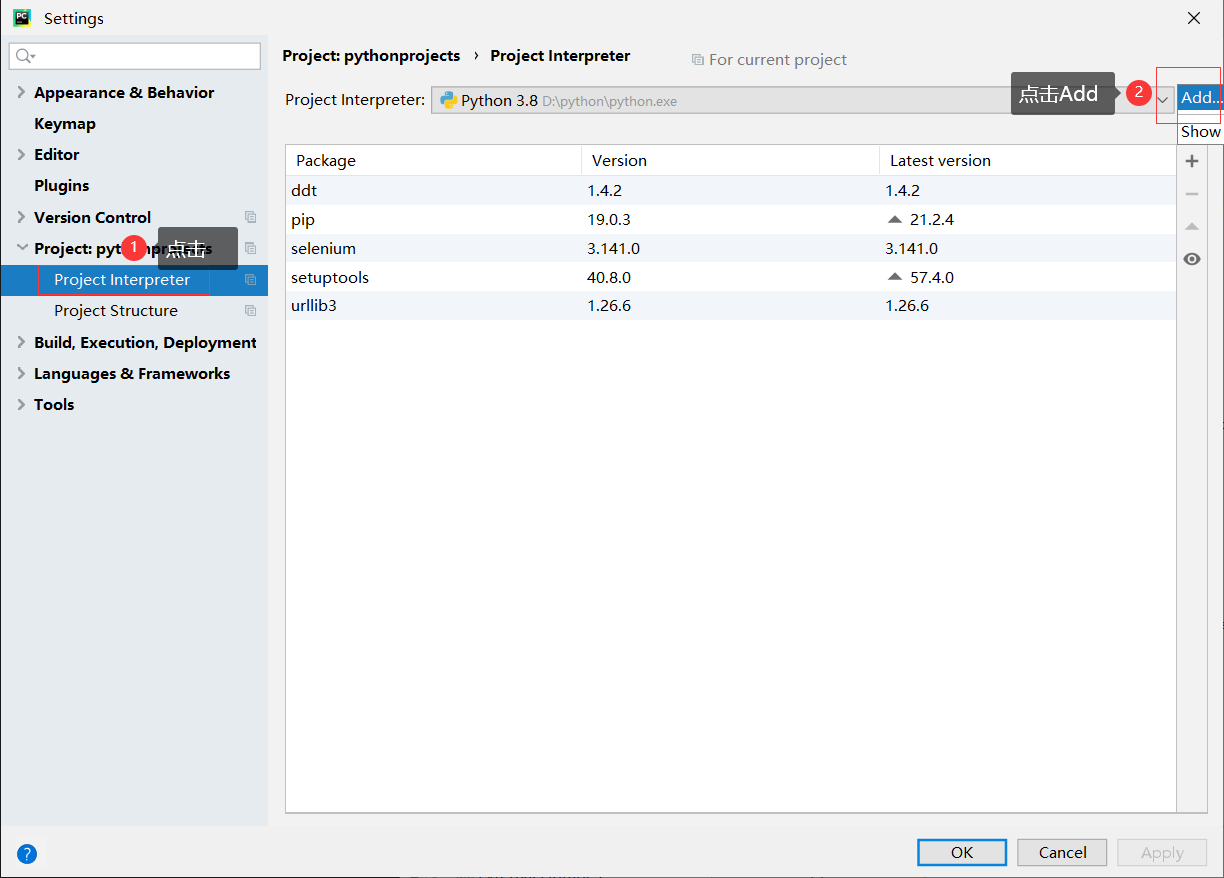Install a new package using plus icon
1224x878 pixels.
(1192, 160)
